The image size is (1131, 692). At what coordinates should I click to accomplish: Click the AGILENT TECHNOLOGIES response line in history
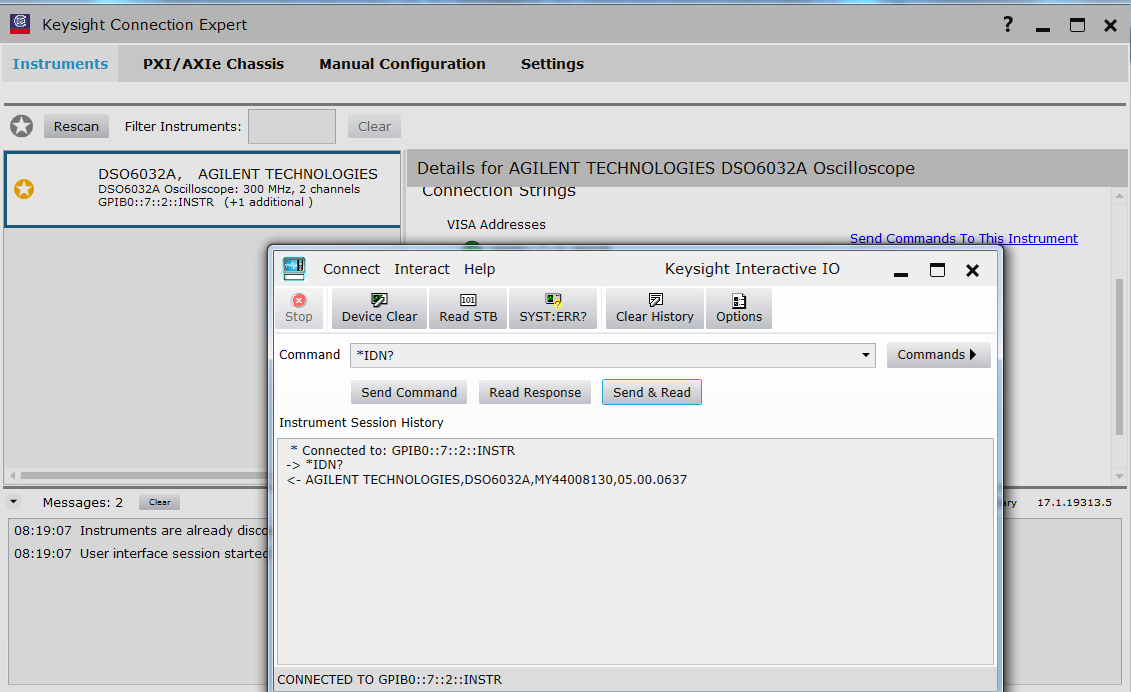pos(487,480)
